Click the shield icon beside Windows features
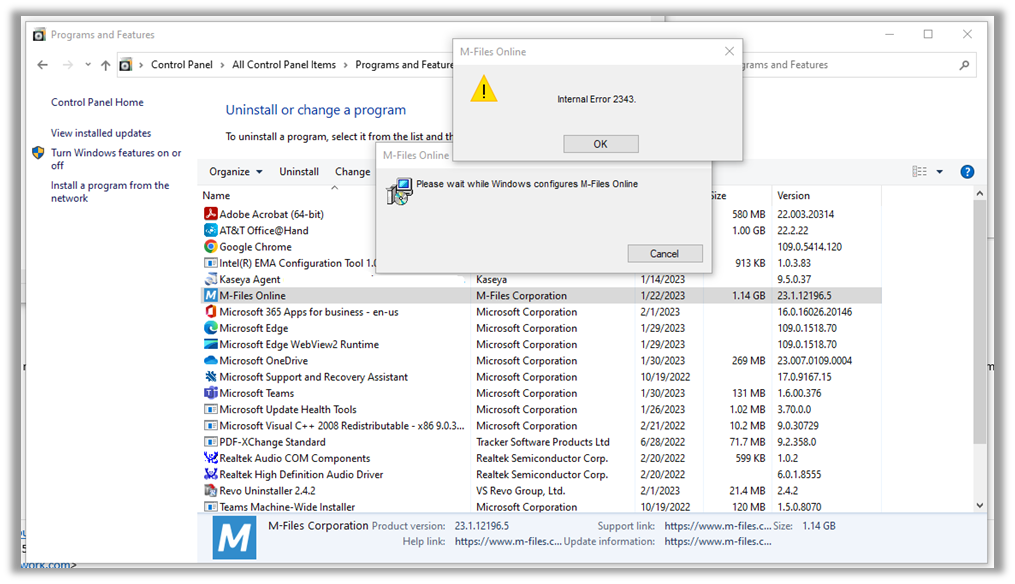1015x584 pixels. coord(38,153)
